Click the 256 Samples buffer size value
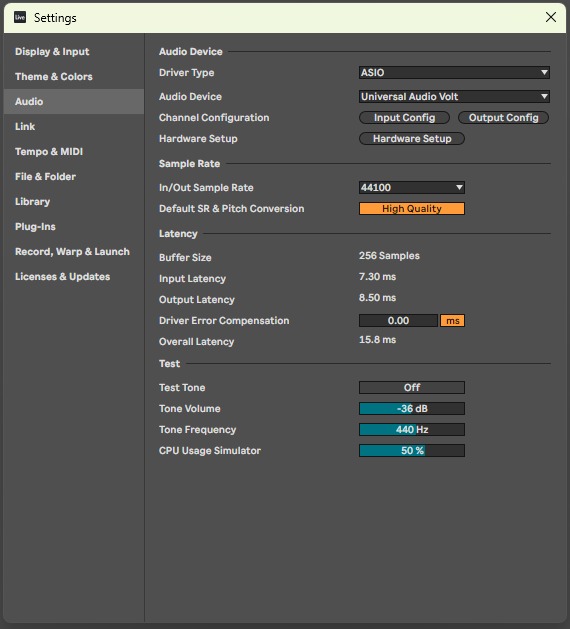Image resolution: width=570 pixels, height=629 pixels. [x=389, y=256]
